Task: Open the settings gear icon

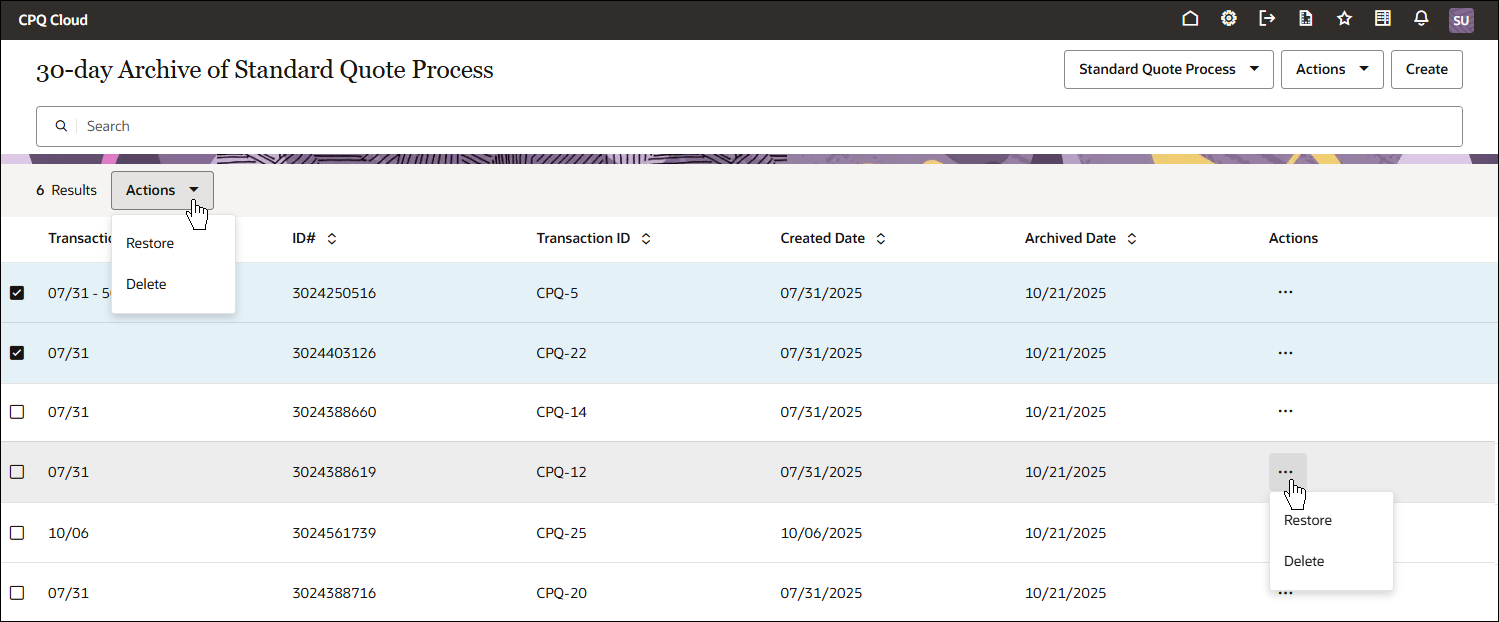Action: click(1228, 18)
